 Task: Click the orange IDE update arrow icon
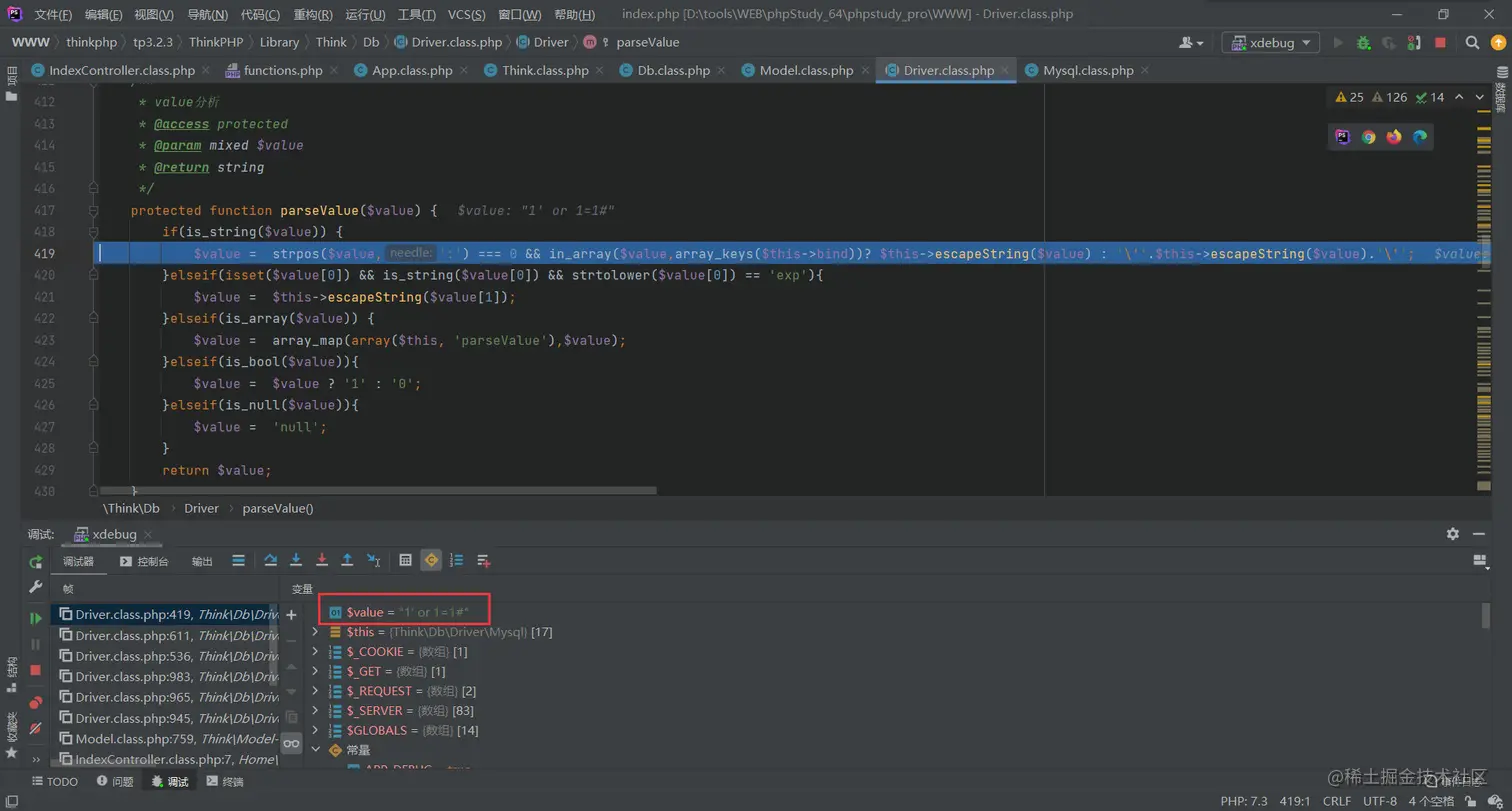point(1498,43)
